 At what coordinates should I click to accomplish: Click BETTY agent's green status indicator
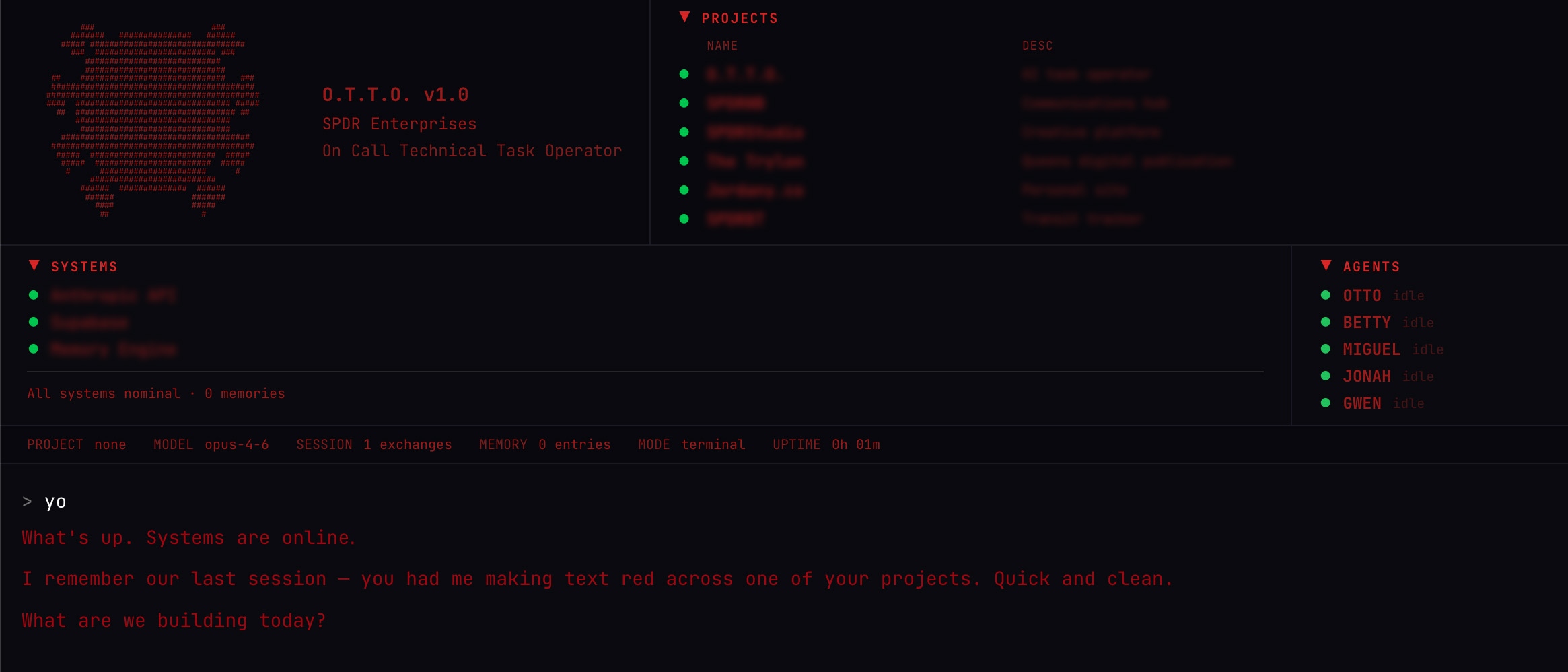(1325, 322)
